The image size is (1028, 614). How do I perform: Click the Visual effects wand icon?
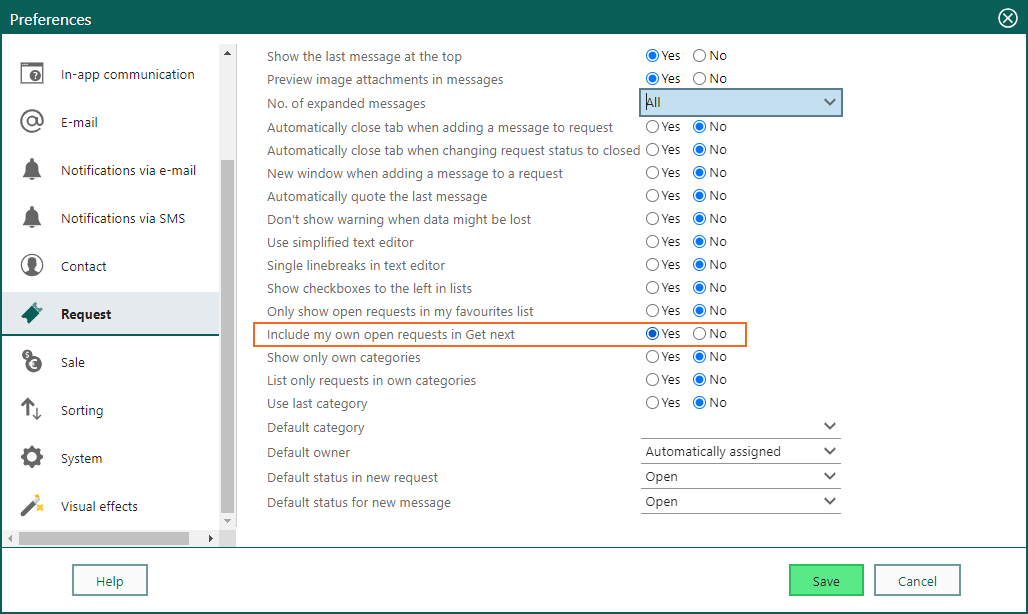pos(31,505)
